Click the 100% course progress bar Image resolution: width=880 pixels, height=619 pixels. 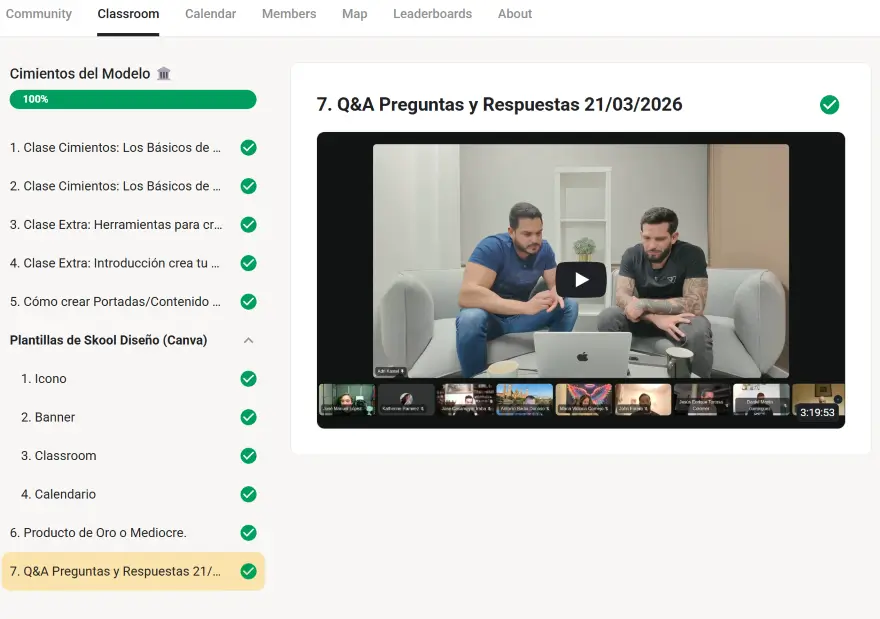click(x=133, y=99)
